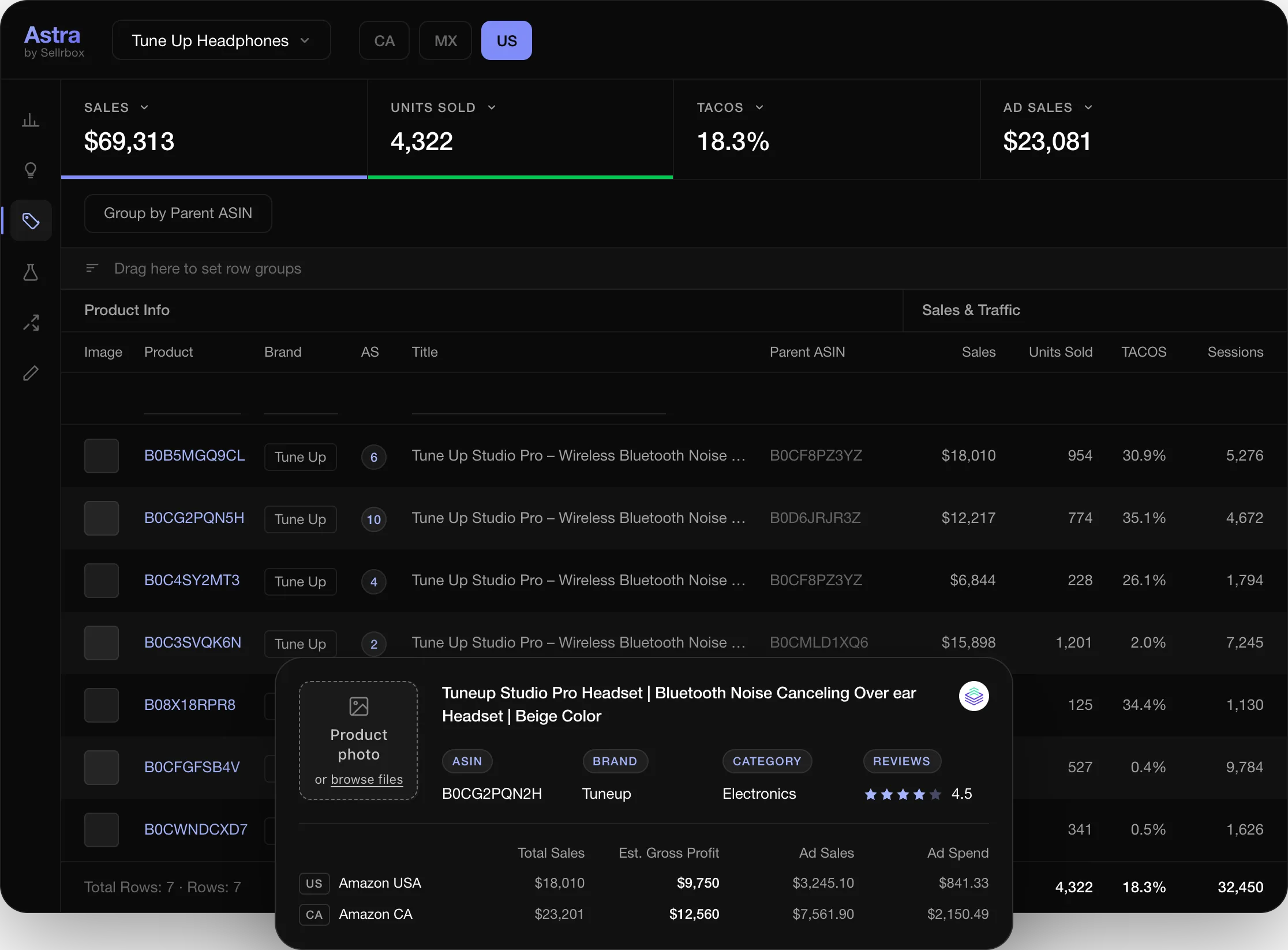Open product link B0CWNDCXD7
1288x950 pixels.
click(196, 829)
